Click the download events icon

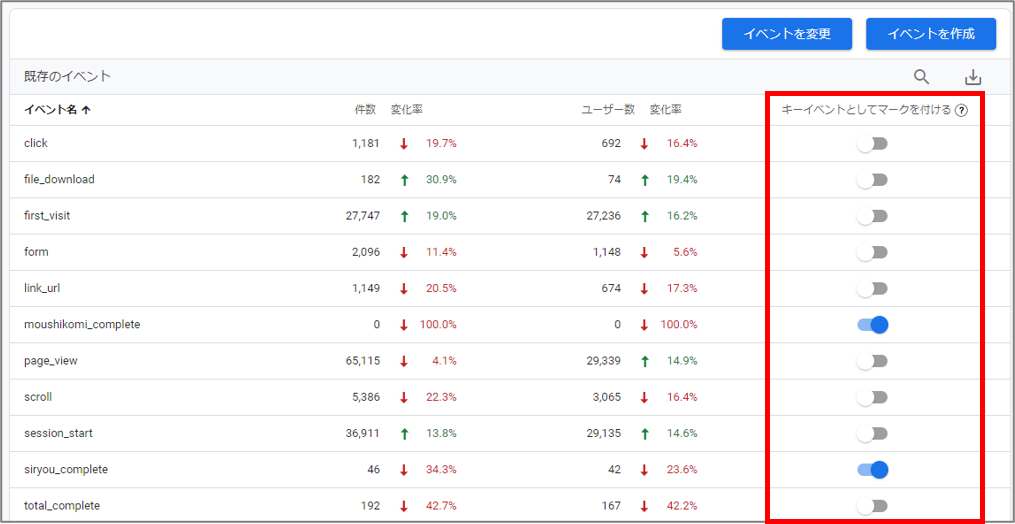click(x=973, y=77)
